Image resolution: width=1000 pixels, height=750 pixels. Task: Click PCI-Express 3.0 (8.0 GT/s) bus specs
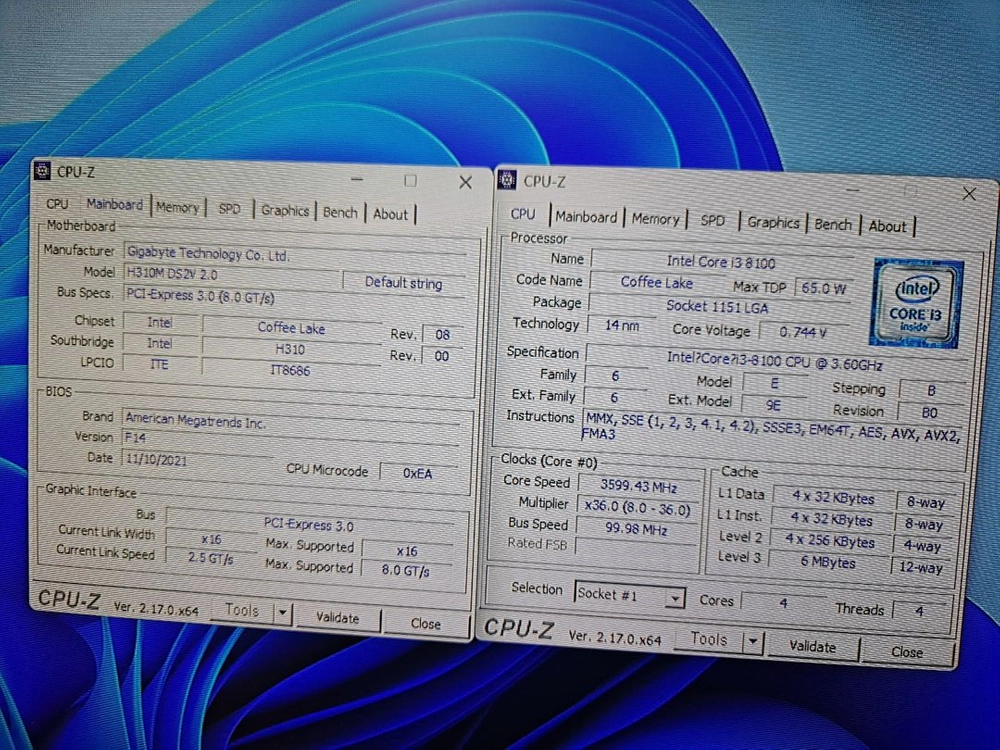[x=296, y=297]
